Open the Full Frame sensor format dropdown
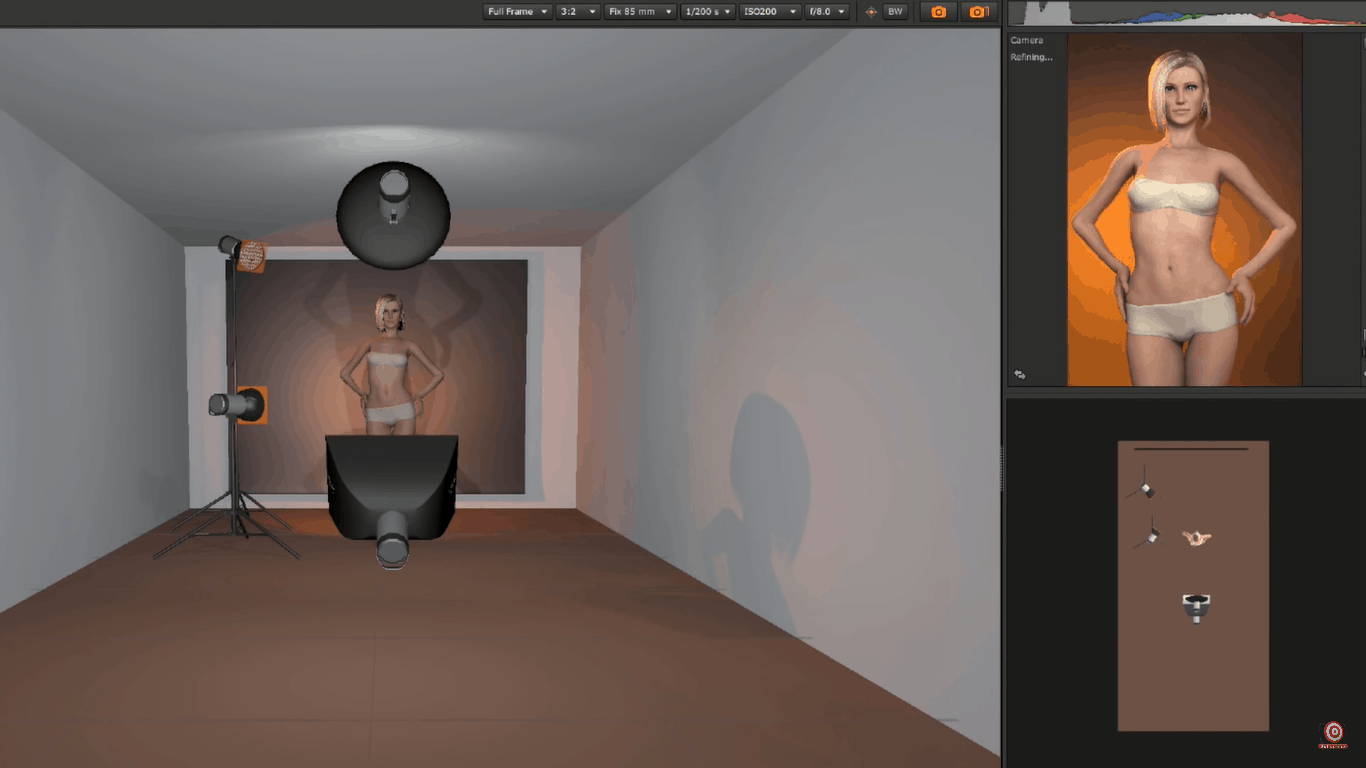 tap(517, 12)
